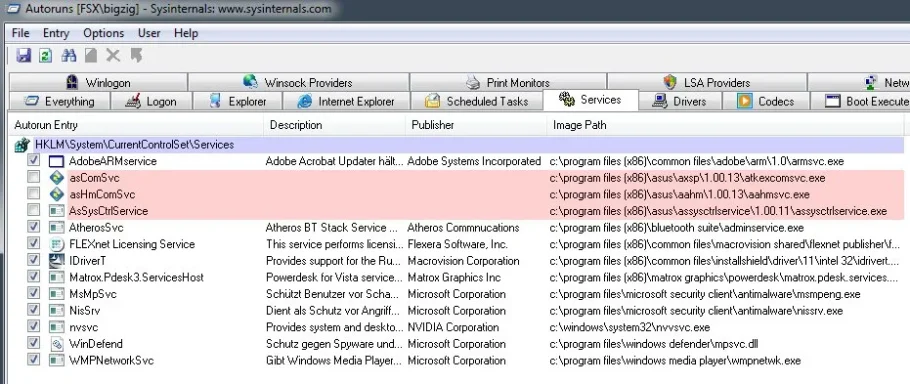Switch to the Drivers tab
The width and height of the screenshot is (910, 384).
(680, 102)
